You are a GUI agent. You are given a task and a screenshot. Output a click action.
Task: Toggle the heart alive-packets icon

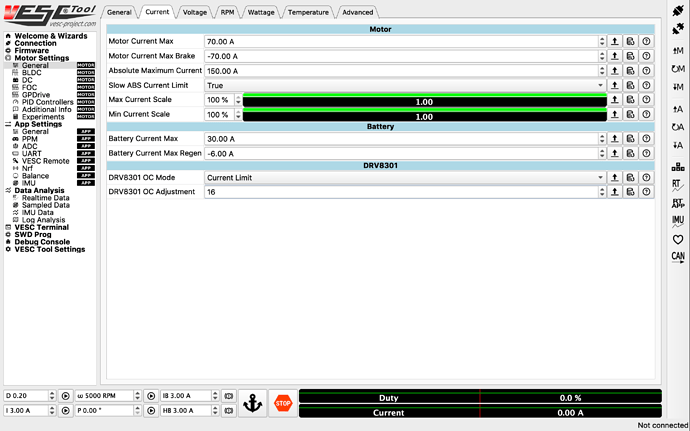pyautogui.click(x=678, y=239)
